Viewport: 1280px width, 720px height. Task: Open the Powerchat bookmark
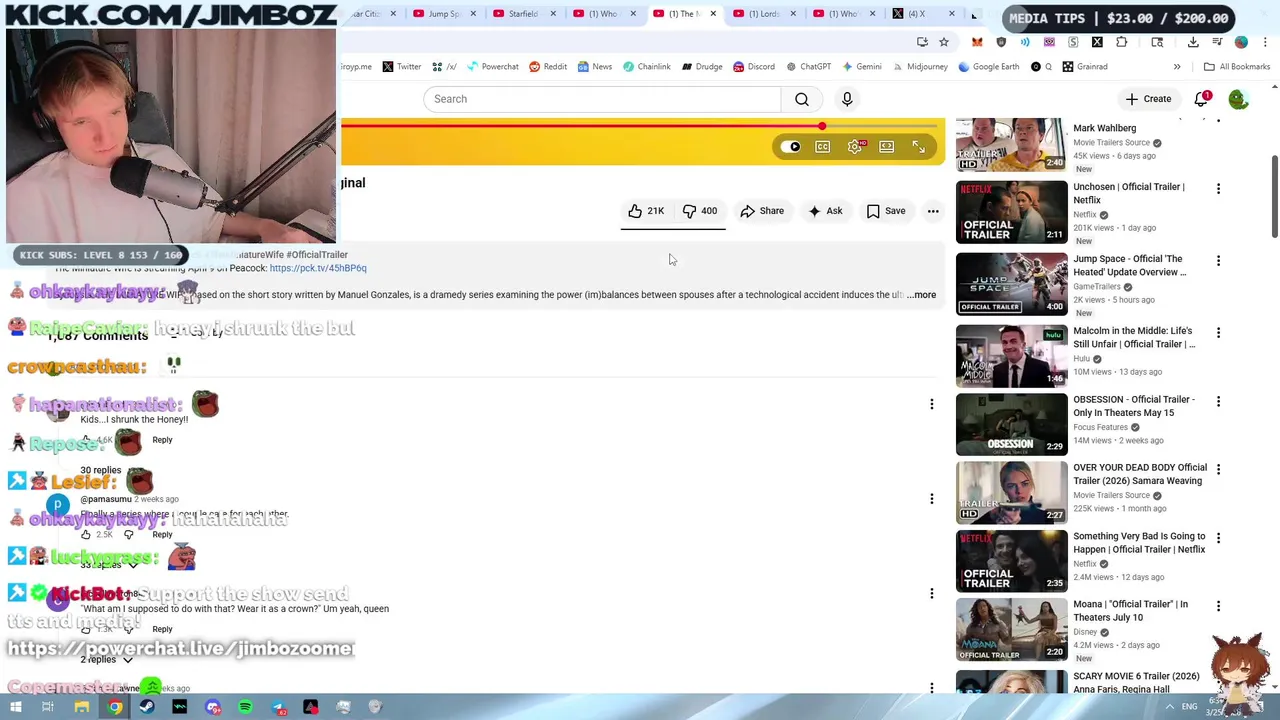point(491,67)
